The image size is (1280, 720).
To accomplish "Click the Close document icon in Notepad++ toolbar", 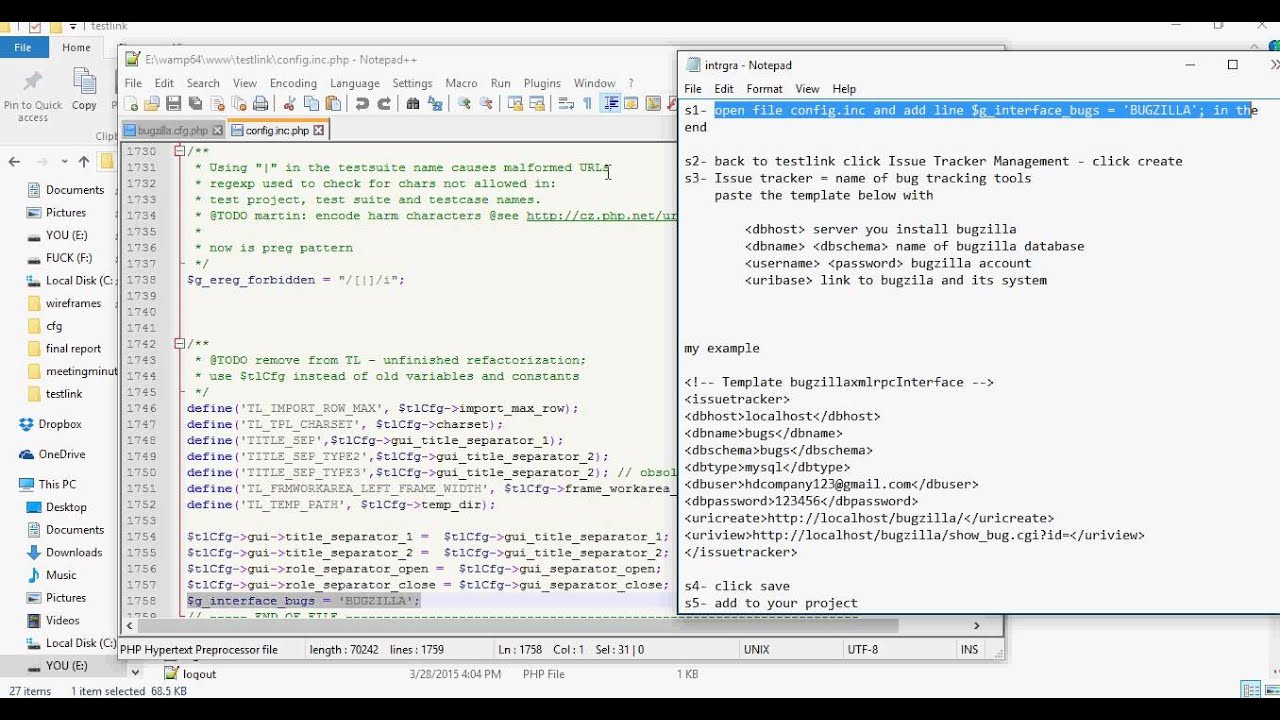I will click(217, 103).
